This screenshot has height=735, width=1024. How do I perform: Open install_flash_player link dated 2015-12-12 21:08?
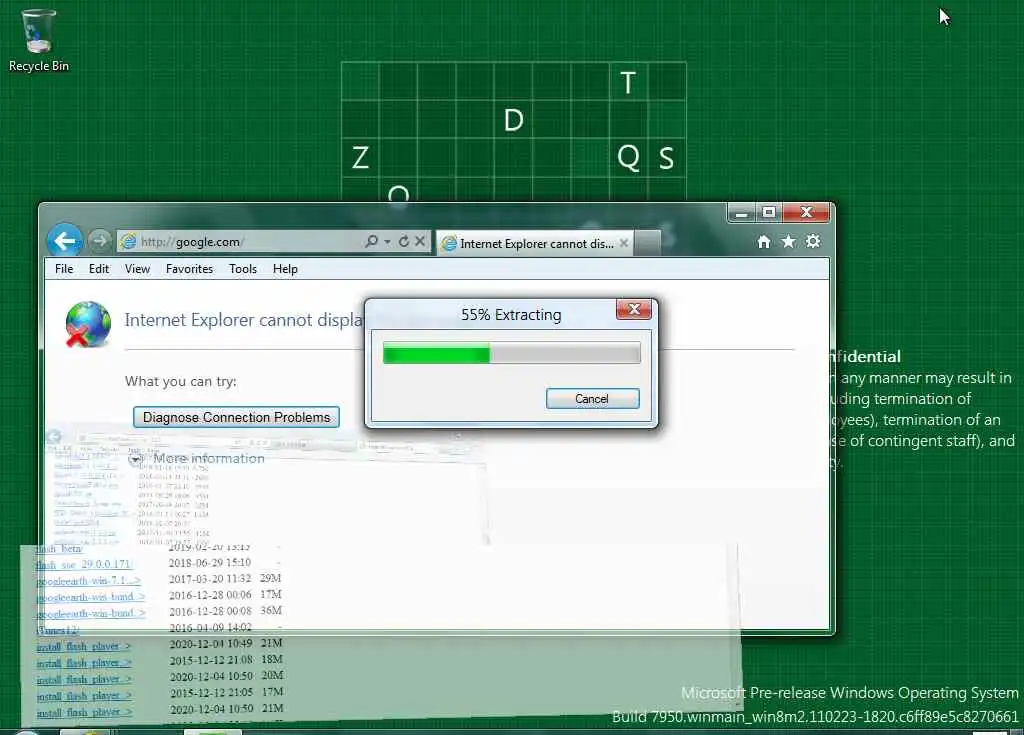pyautogui.click(x=84, y=663)
